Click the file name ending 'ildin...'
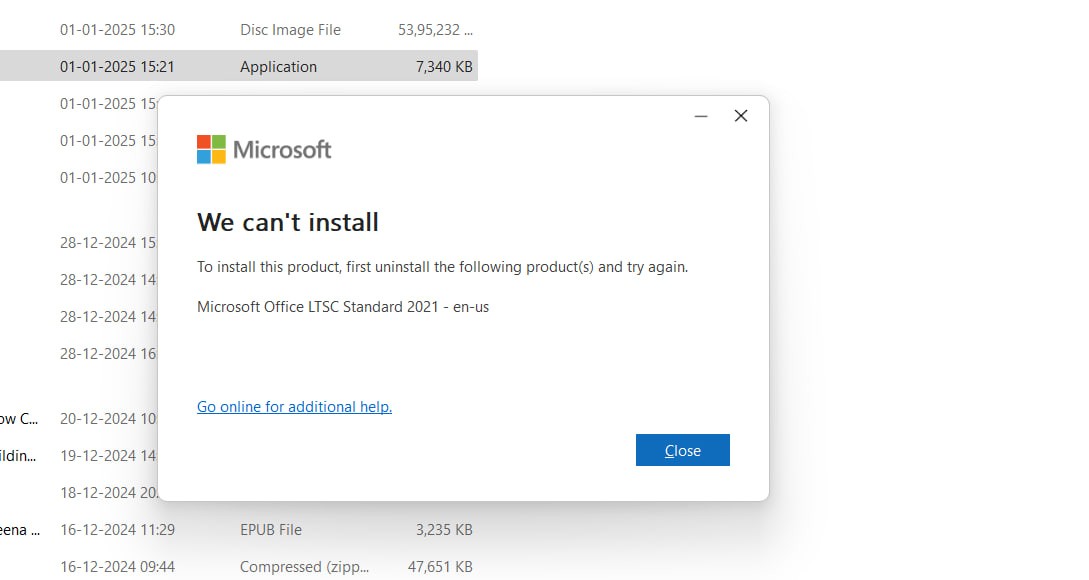The height and width of the screenshot is (580, 1089). [18, 456]
